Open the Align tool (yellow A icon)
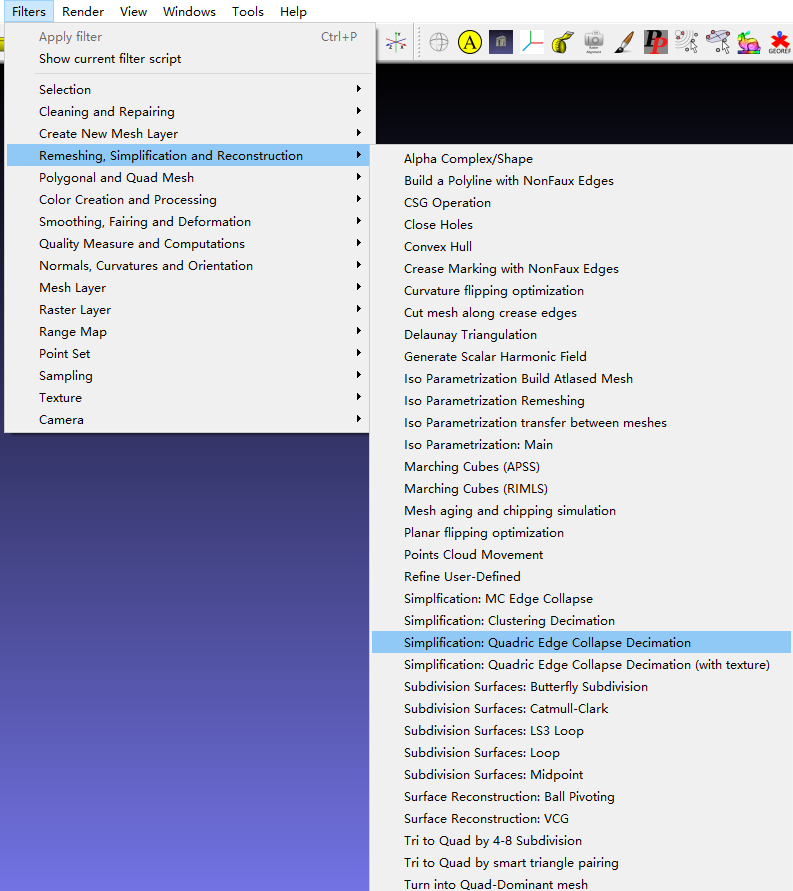 pyautogui.click(x=470, y=42)
